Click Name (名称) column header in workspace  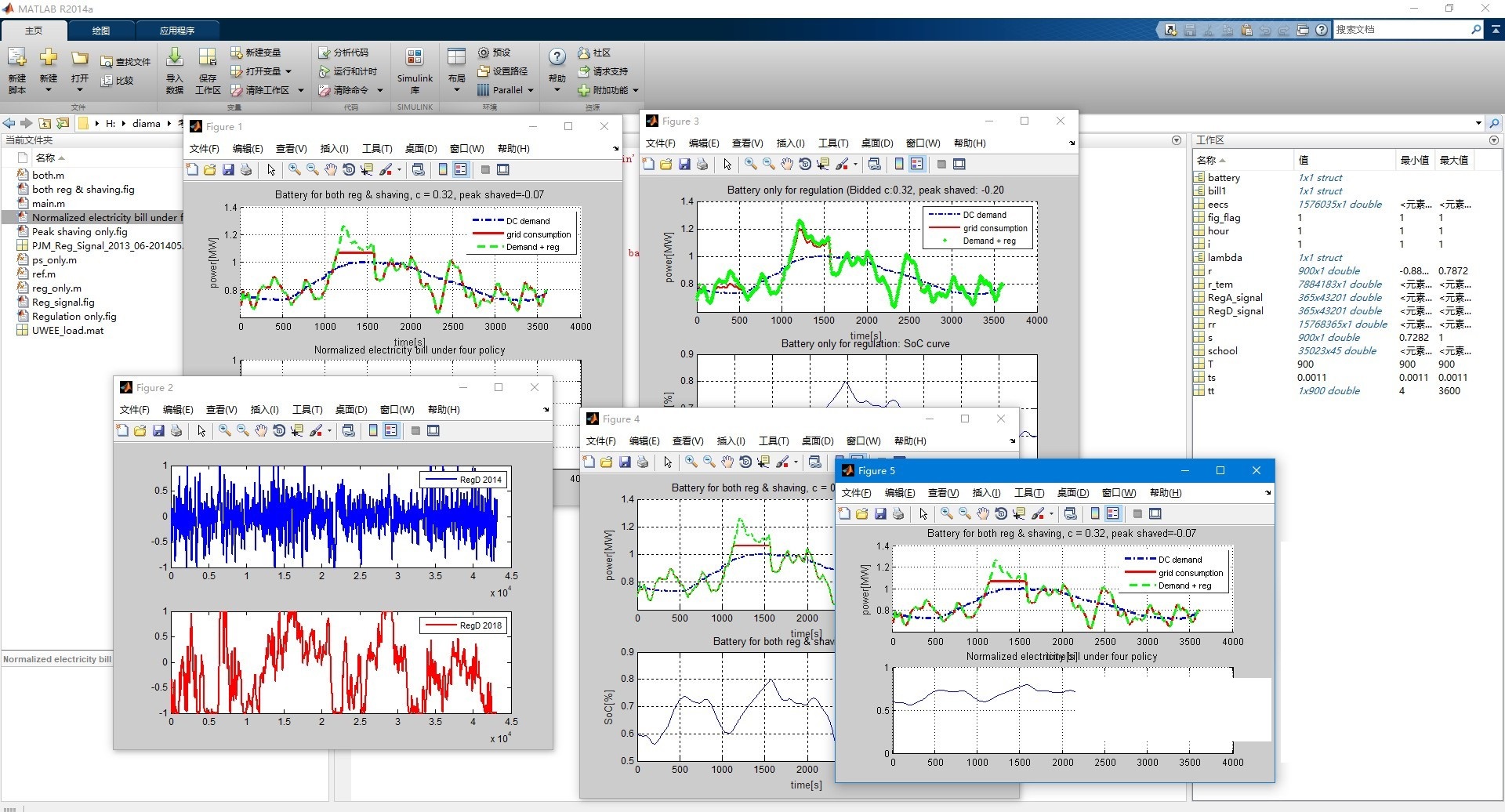1242,160
